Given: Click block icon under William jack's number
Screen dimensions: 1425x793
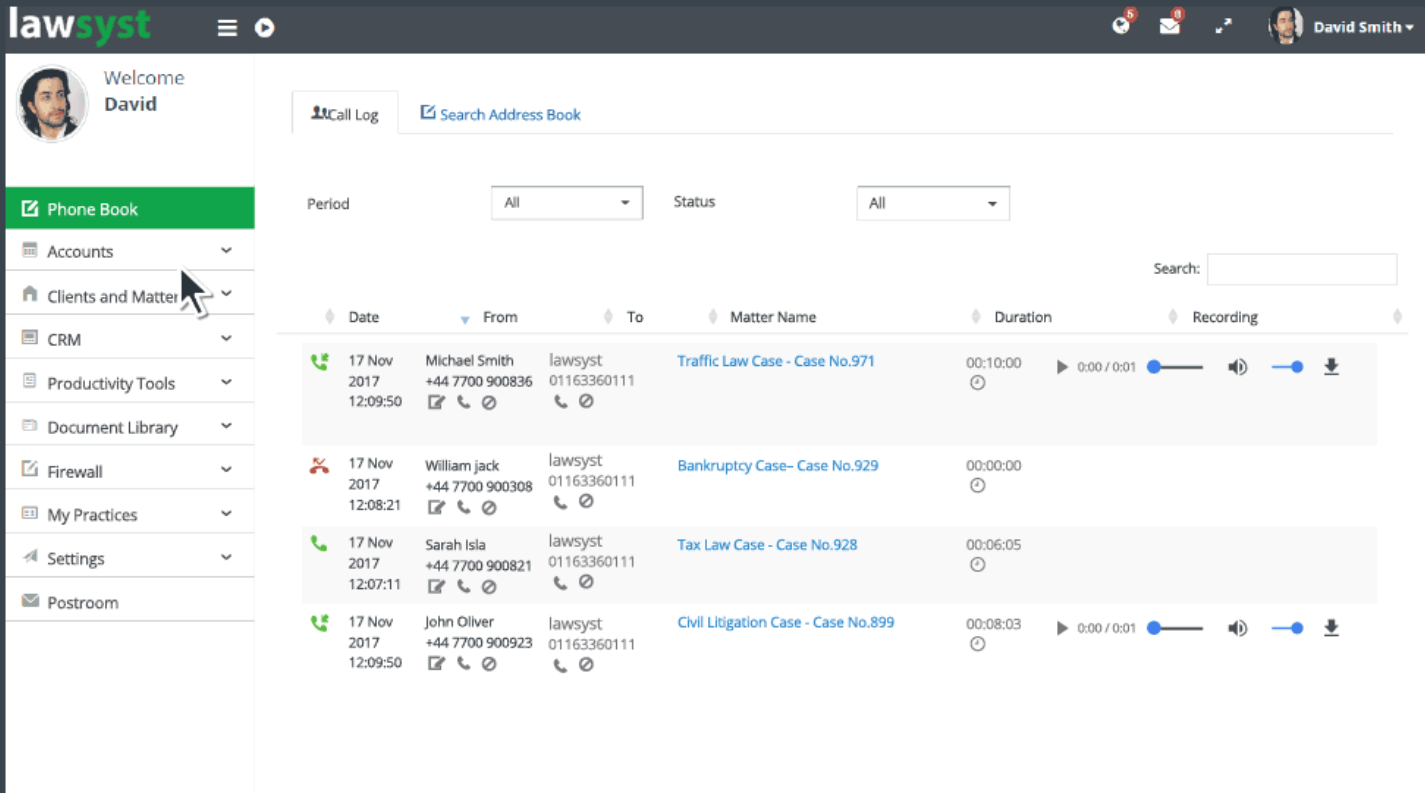Looking at the screenshot, I should coord(489,507).
